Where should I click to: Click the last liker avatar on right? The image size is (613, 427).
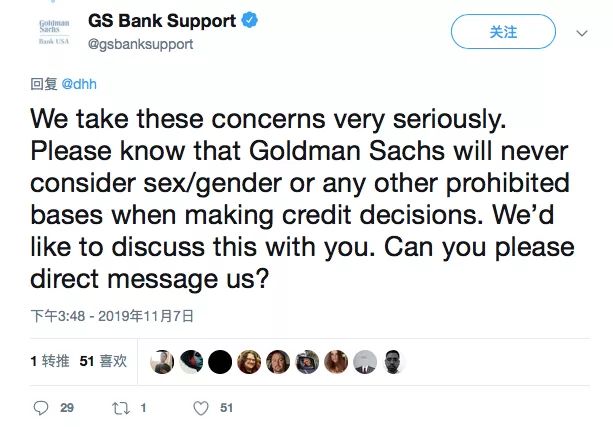point(394,362)
